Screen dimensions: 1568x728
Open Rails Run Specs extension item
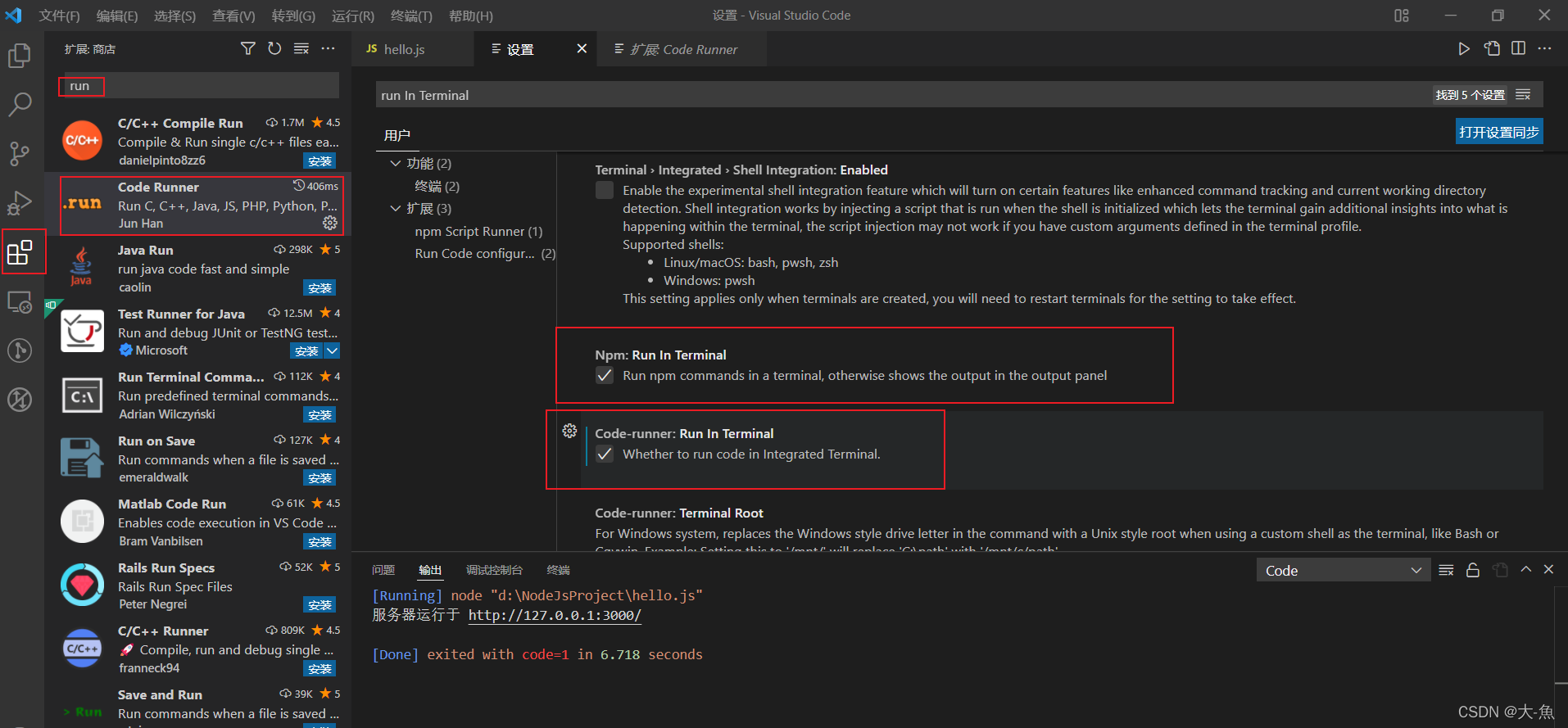click(x=198, y=586)
